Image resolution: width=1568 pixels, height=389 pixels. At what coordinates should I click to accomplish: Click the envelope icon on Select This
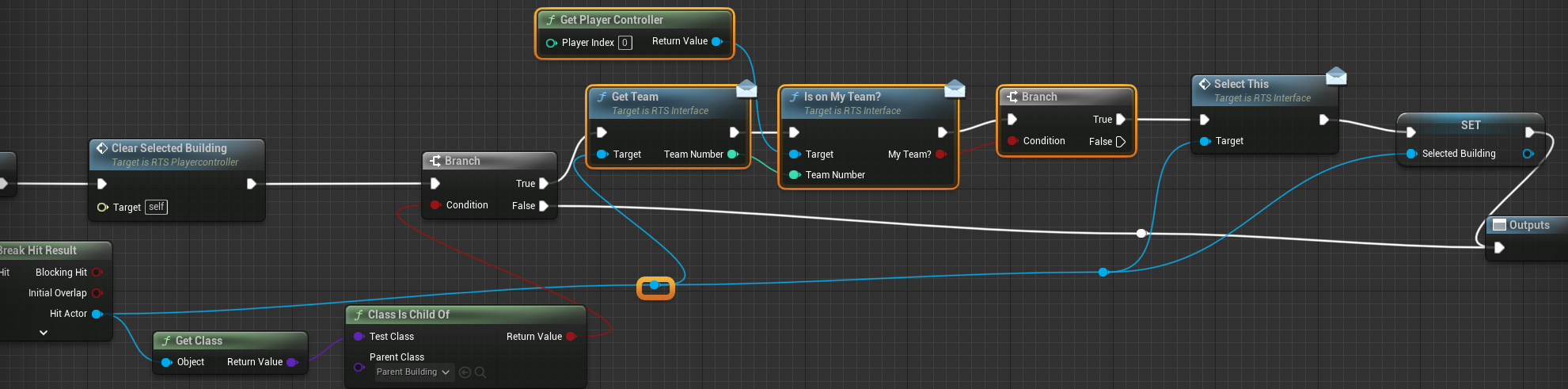pos(1336,75)
